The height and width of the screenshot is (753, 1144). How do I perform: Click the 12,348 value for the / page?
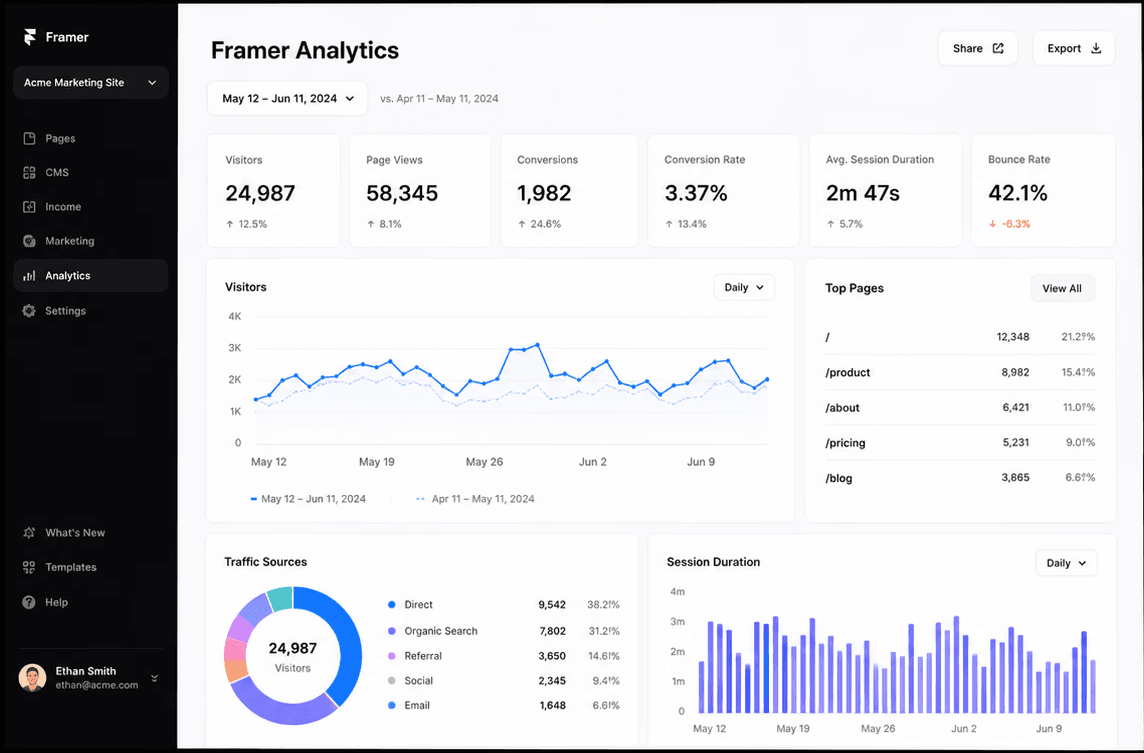(x=1013, y=337)
